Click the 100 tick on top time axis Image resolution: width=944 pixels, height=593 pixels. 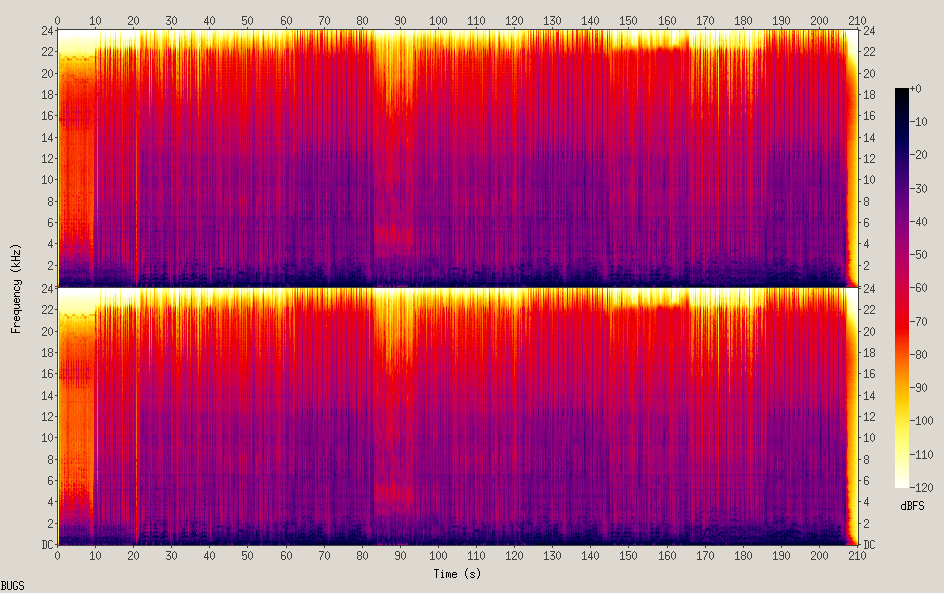pos(438,20)
